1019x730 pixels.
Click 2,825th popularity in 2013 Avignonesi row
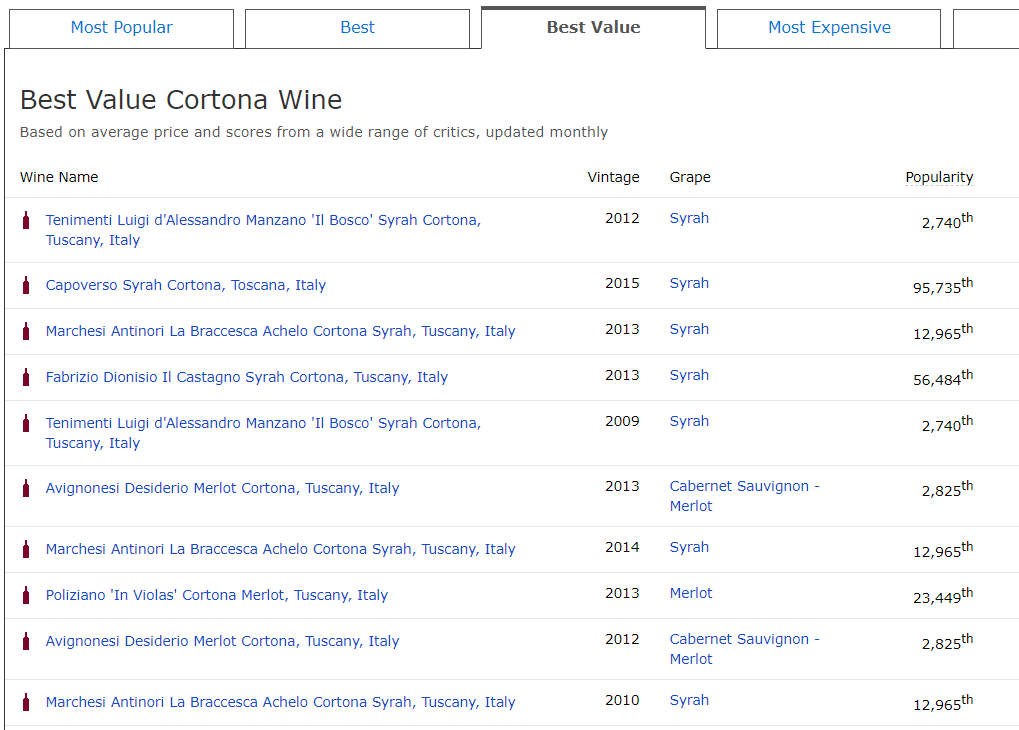click(948, 488)
